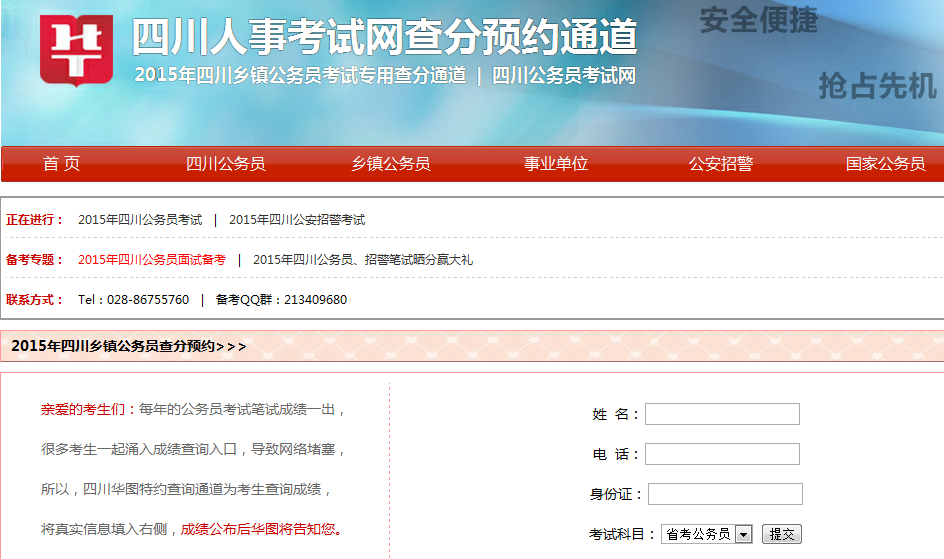Click the 抢占先机 banner slogan
This screenshot has width=944, height=559.
[877, 85]
